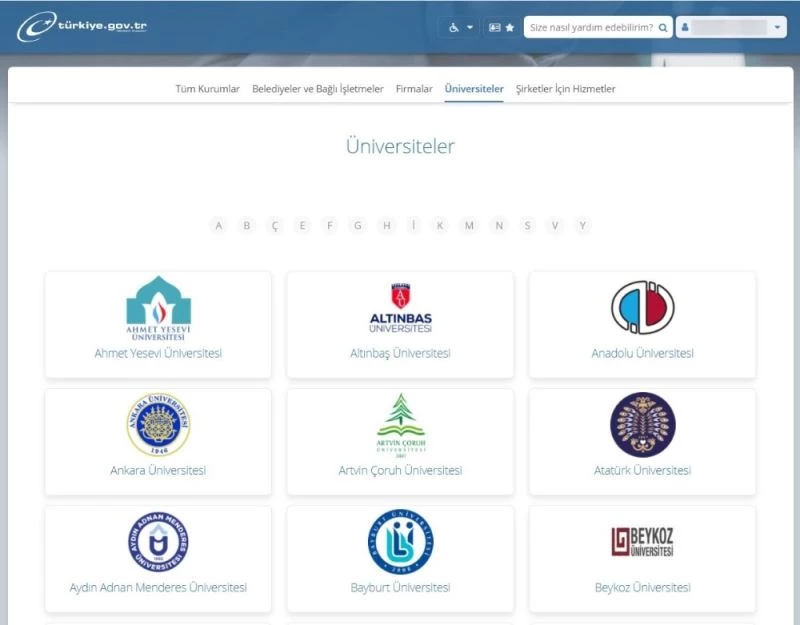Click the Altınbaş Üniversitesi logo
Screen dimensions: 800x625
pos(400,308)
